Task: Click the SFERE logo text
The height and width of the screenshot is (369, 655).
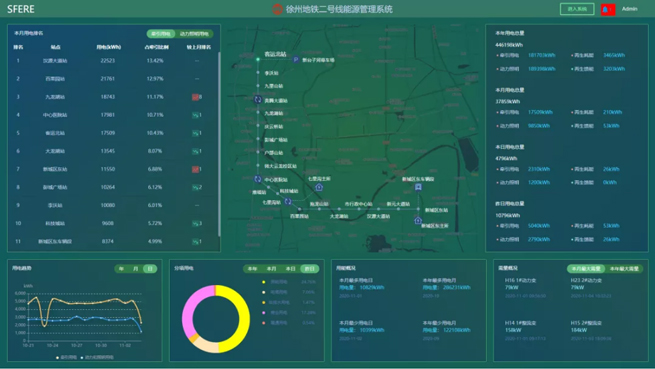Action: coord(21,9)
